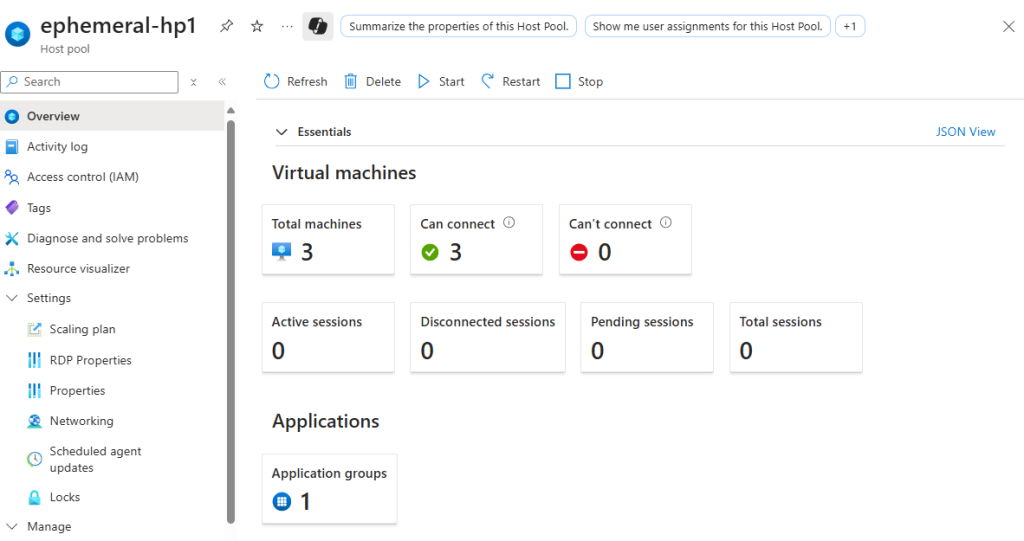Click the host pool resource icon
1024x541 pixels.
pyautogui.click(x=18, y=34)
